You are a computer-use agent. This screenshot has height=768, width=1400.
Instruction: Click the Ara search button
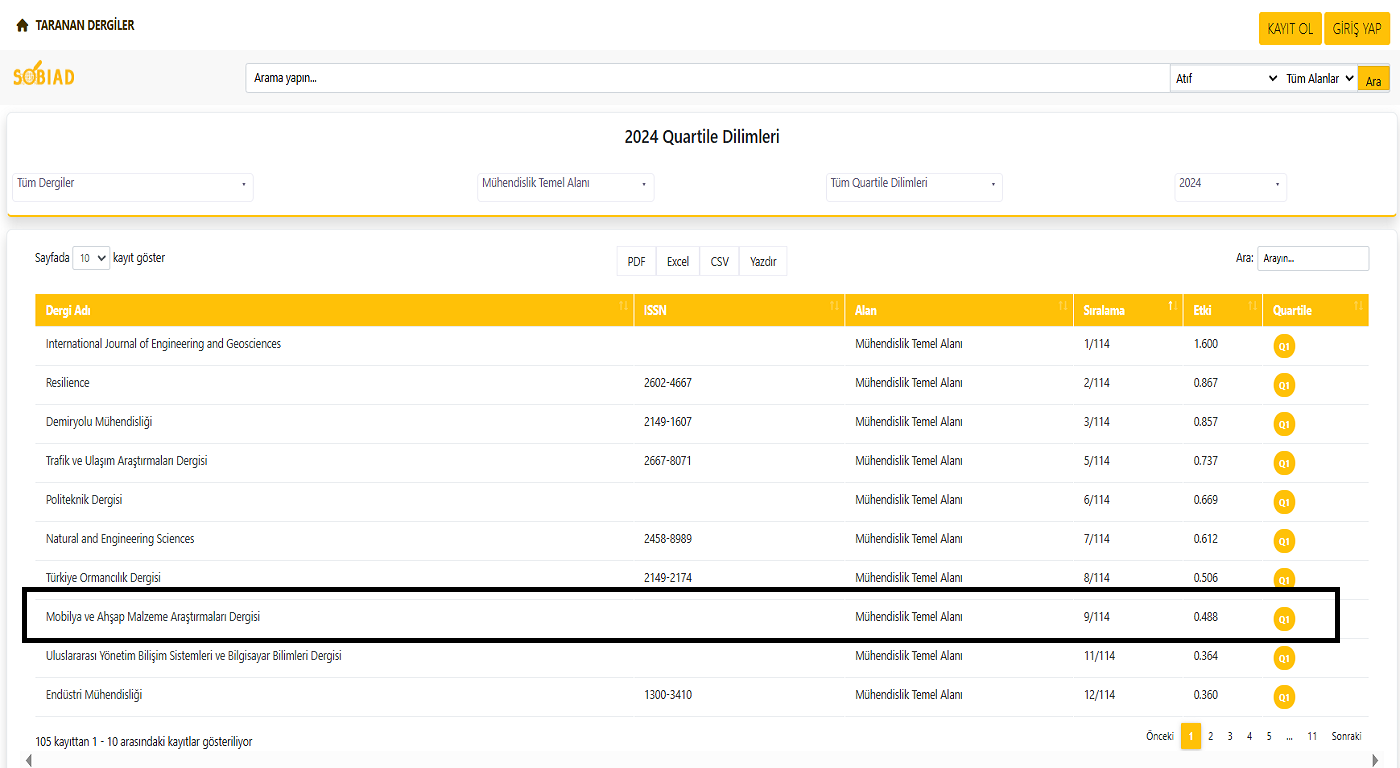click(1373, 80)
